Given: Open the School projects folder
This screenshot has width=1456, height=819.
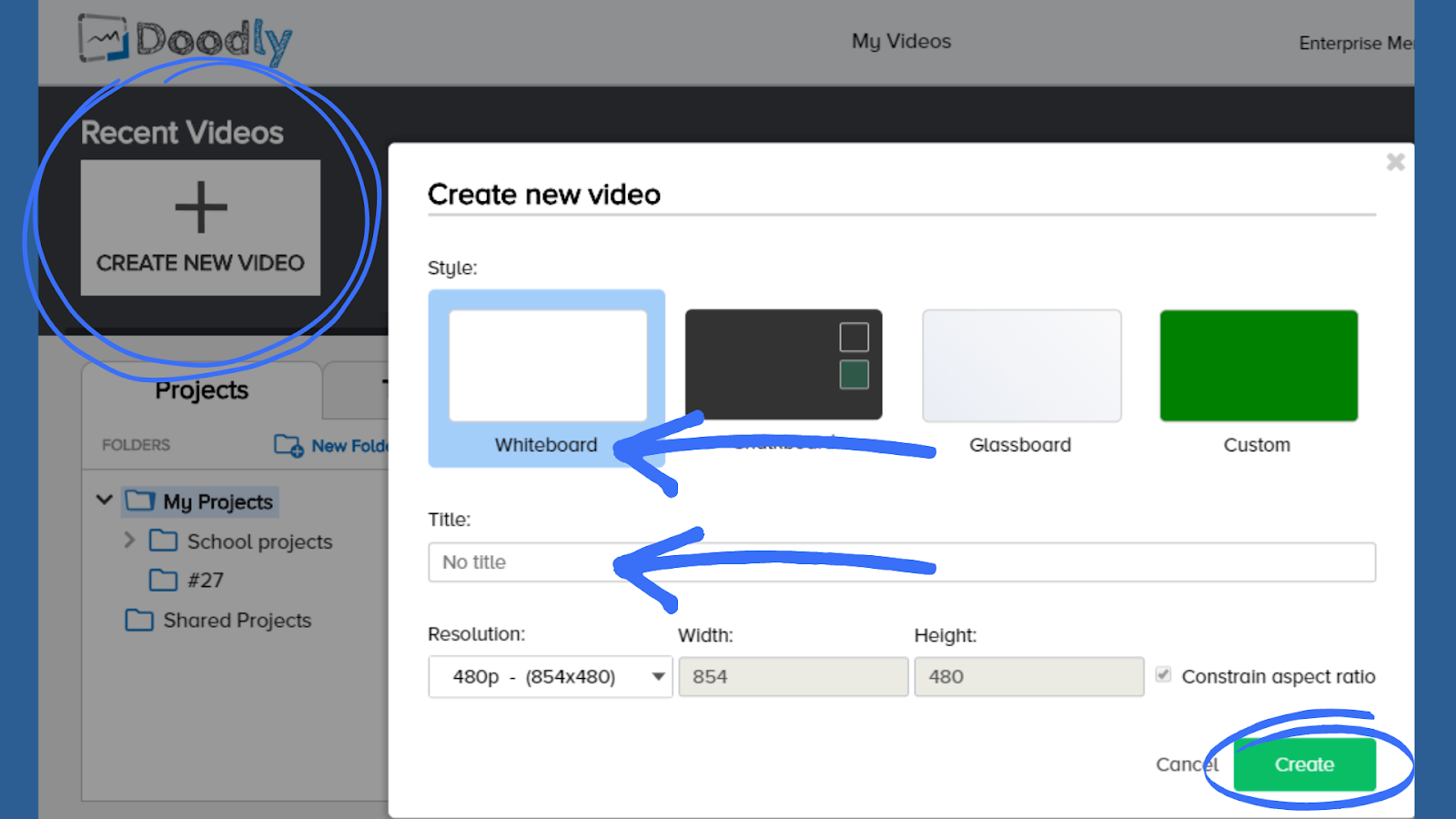Looking at the screenshot, I should pyautogui.click(x=259, y=541).
